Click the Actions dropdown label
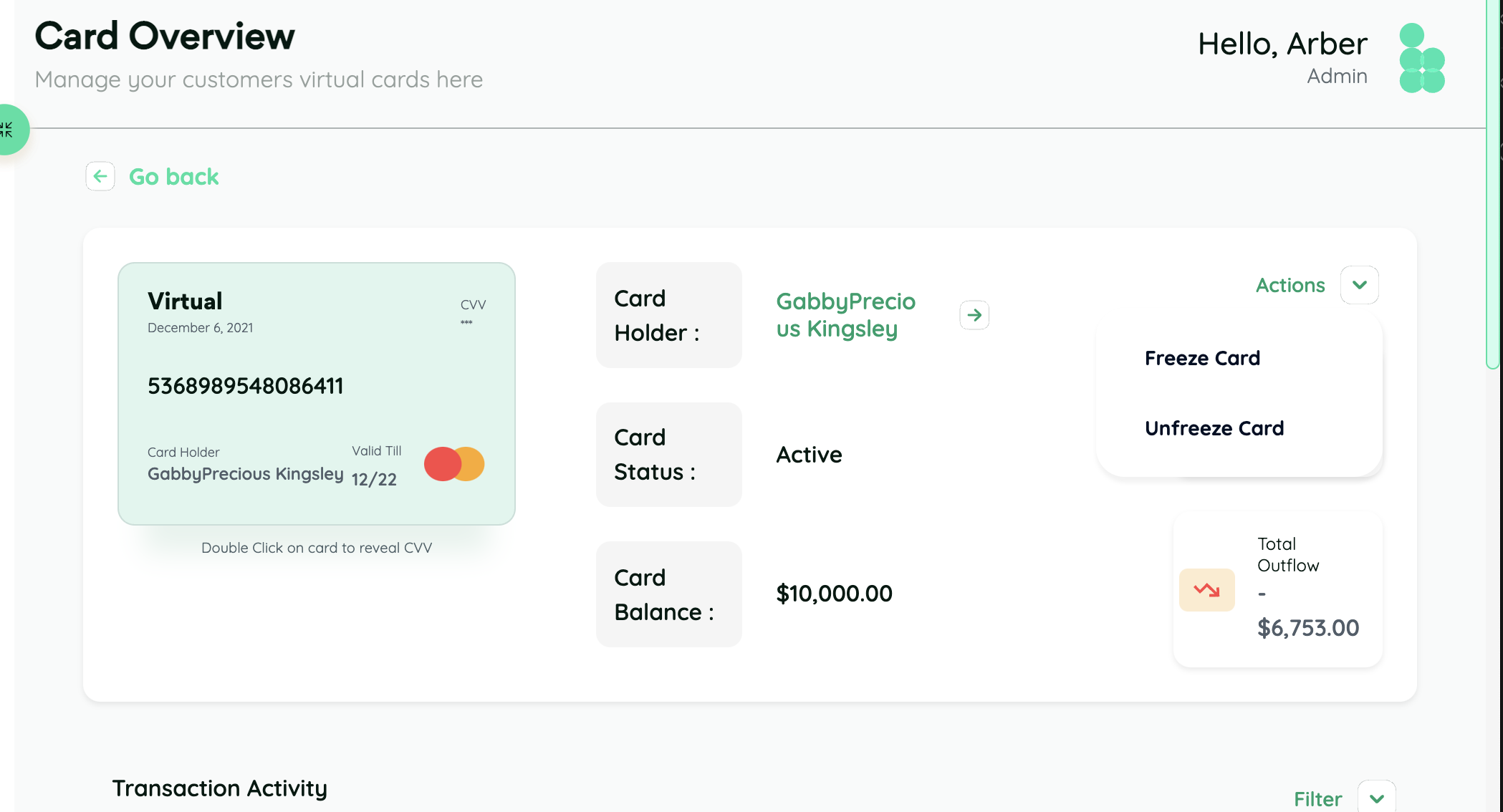Viewport: 1503px width, 812px height. 1290,285
